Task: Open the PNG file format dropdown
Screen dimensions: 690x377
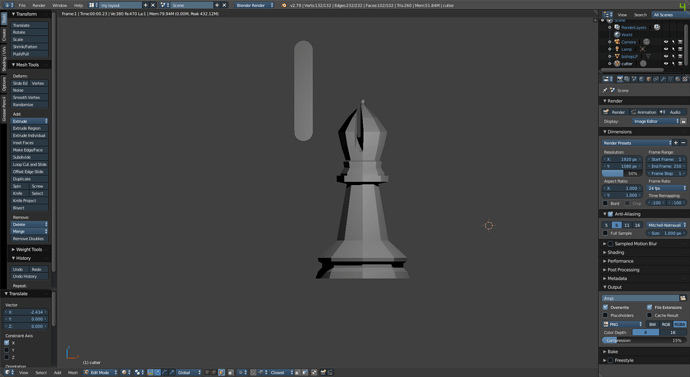Action: pos(623,324)
